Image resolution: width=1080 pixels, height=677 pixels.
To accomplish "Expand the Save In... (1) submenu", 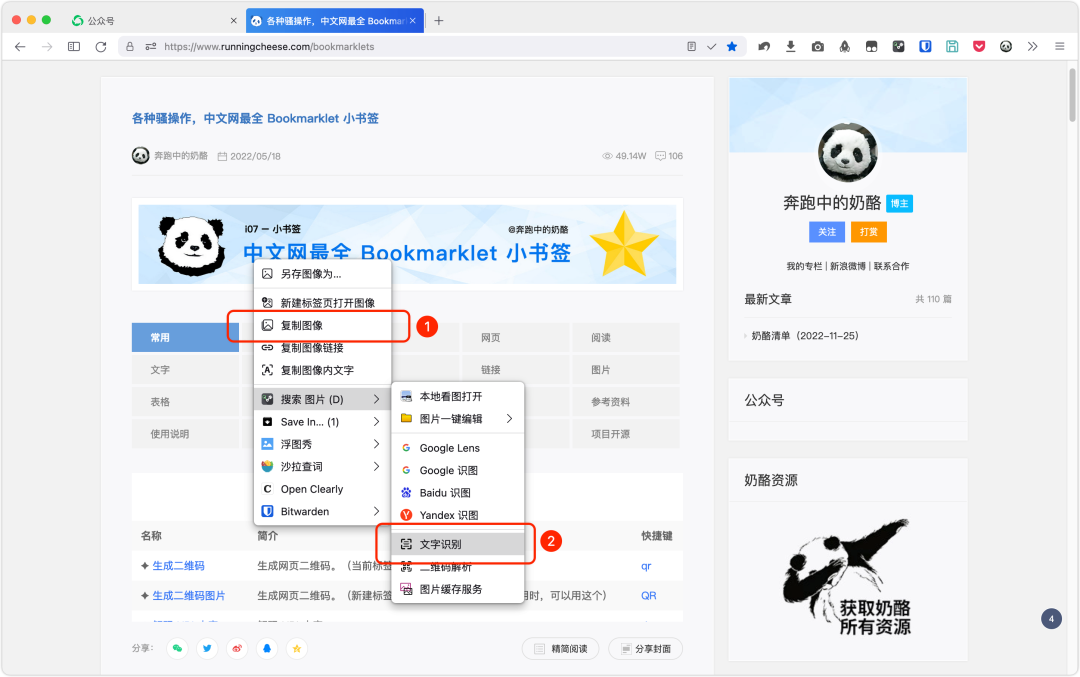I will click(x=322, y=422).
